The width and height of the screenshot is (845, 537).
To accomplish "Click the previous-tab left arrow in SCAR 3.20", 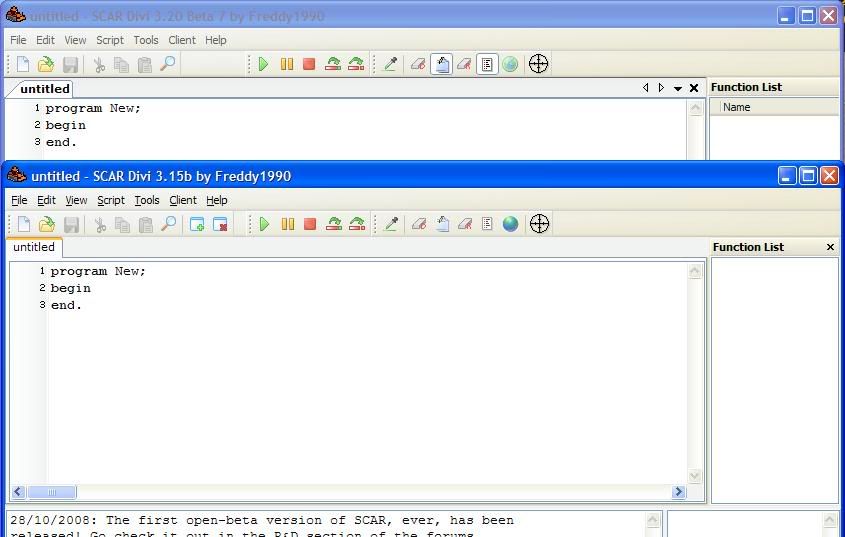I will 645,88.
